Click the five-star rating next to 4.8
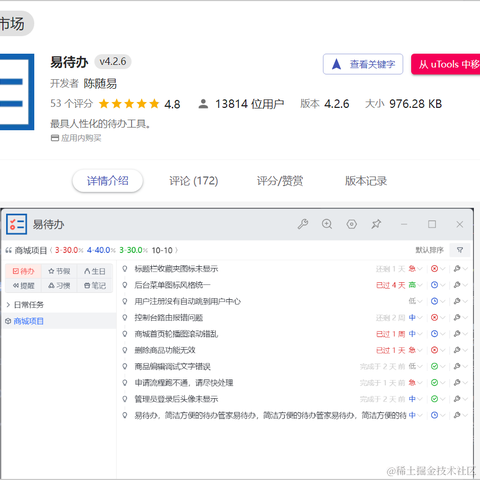 tap(129, 104)
